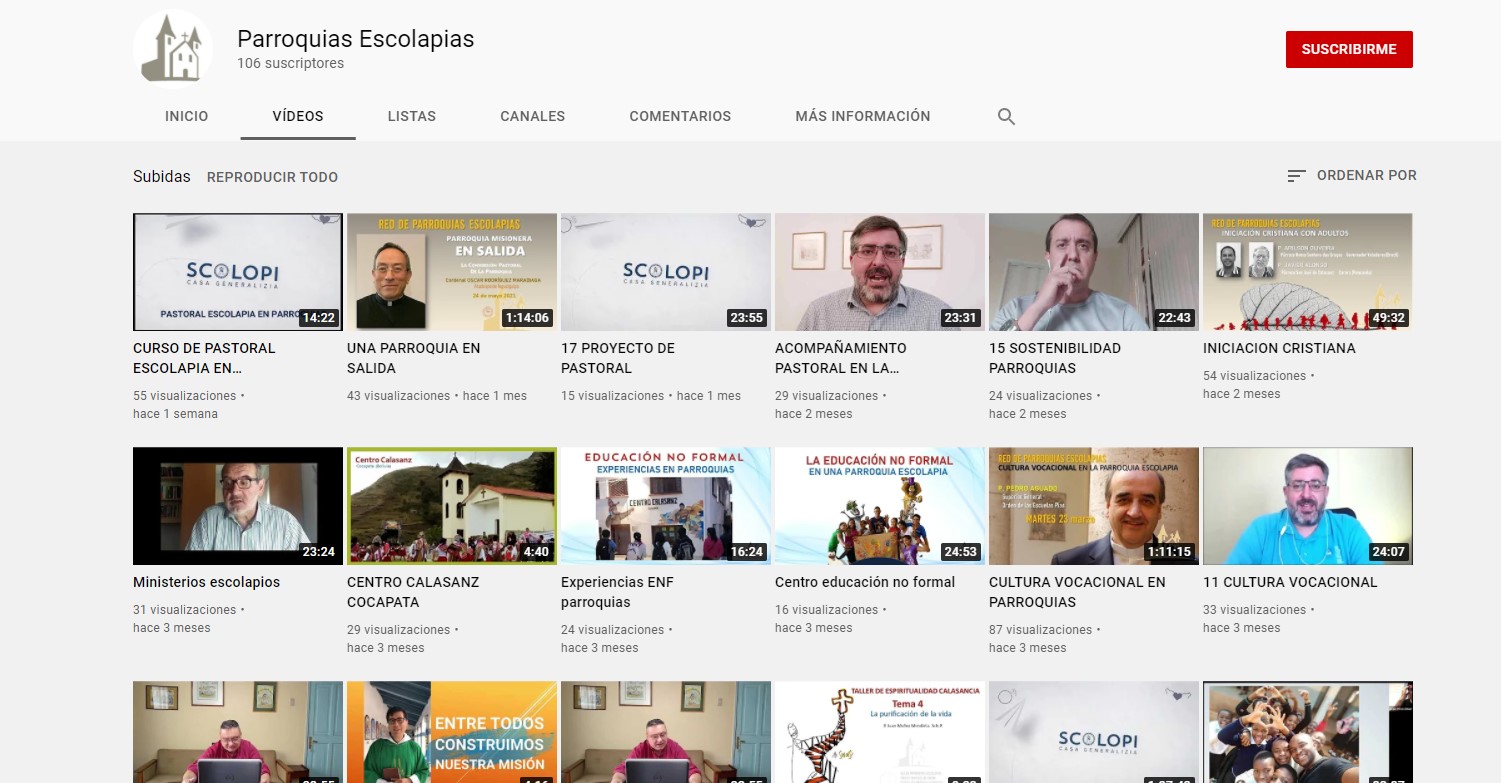Open the Ministerios escolapios video thumbnail
The height and width of the screenshot is (783, 1501).
click(238, 506)
